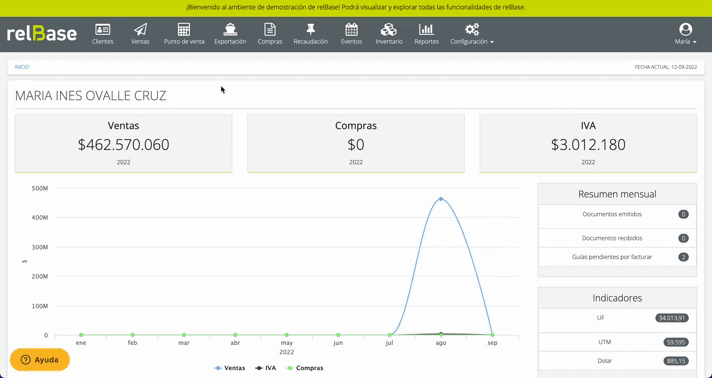Click the UF indicator value 34.013,91
The width and height of the screenshot is (712, 378).
tap(672, 318)
